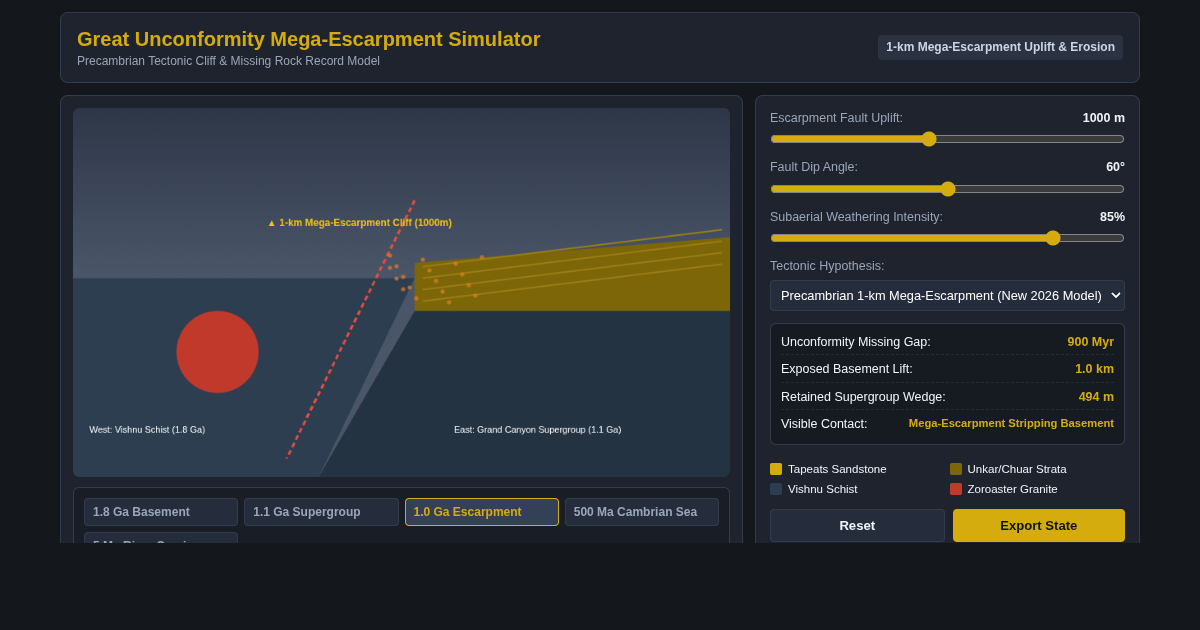
Task: Click the West: Vishnu Schist label
Action: (x=147, y=430)
